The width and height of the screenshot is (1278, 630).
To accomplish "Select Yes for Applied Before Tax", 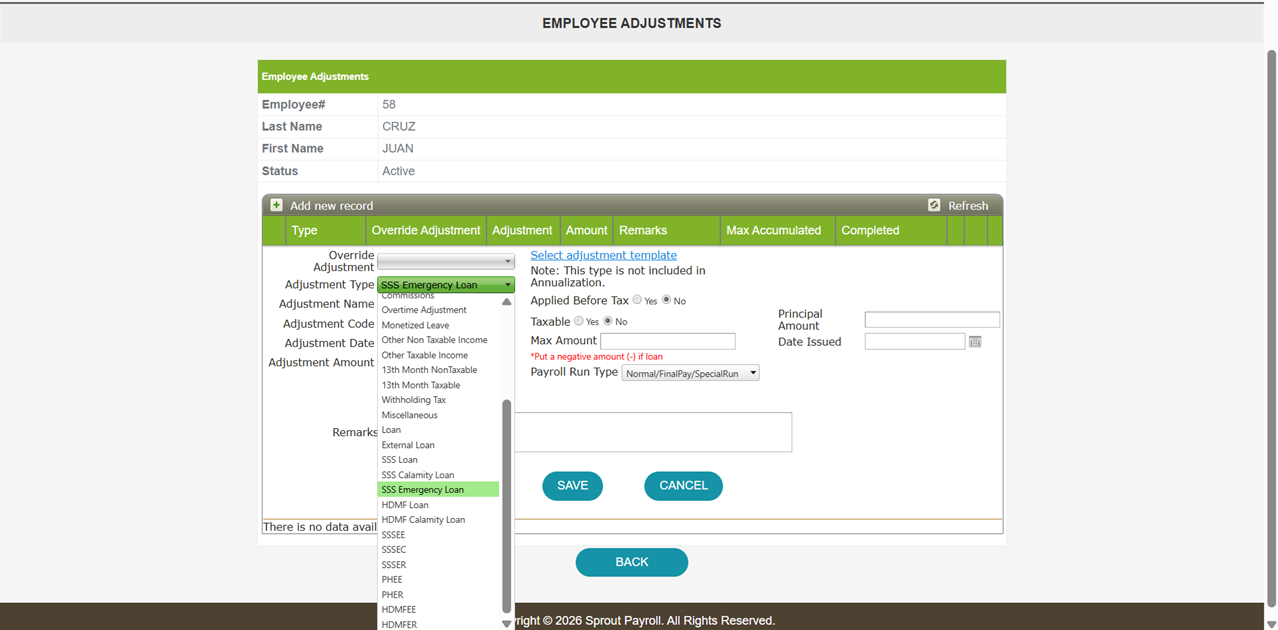I will [637, 300].
